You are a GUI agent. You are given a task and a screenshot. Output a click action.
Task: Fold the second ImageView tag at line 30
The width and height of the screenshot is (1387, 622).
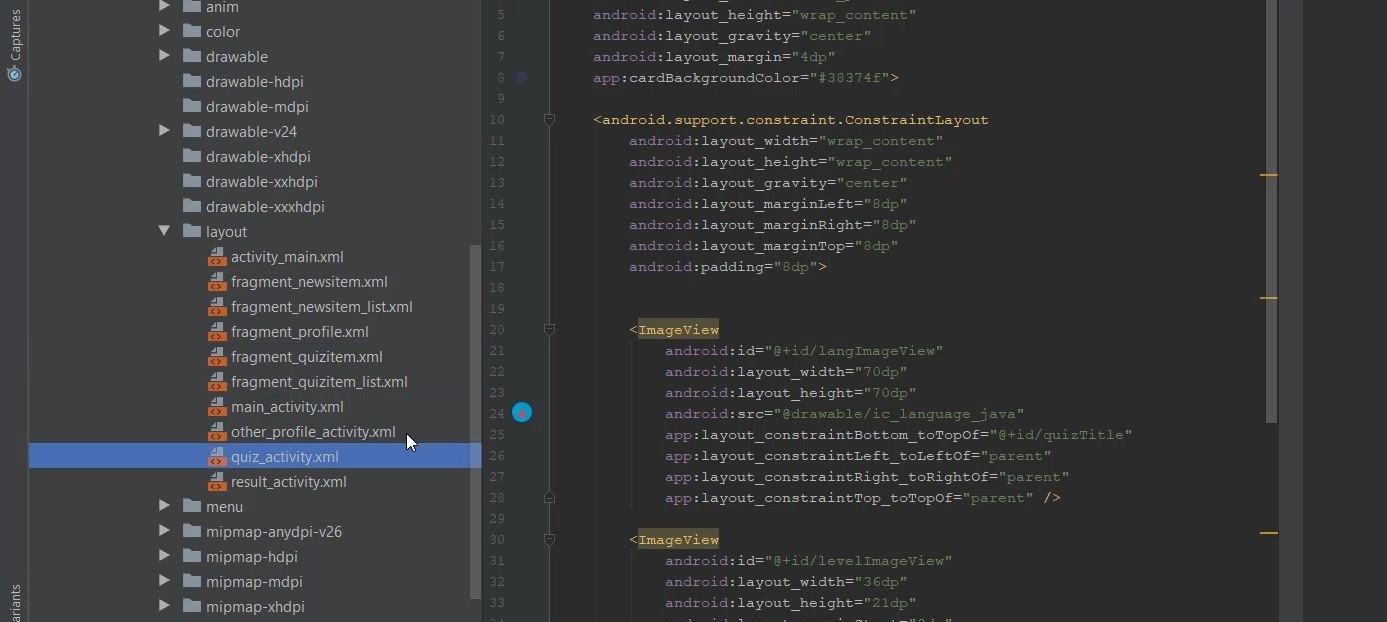(x=549, y=539)
